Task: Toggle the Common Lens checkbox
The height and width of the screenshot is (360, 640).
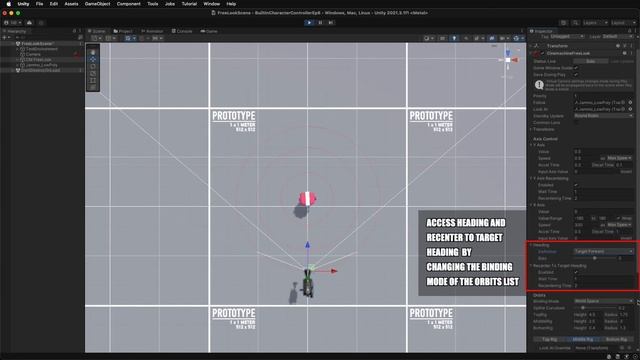Action: point(576,122)
